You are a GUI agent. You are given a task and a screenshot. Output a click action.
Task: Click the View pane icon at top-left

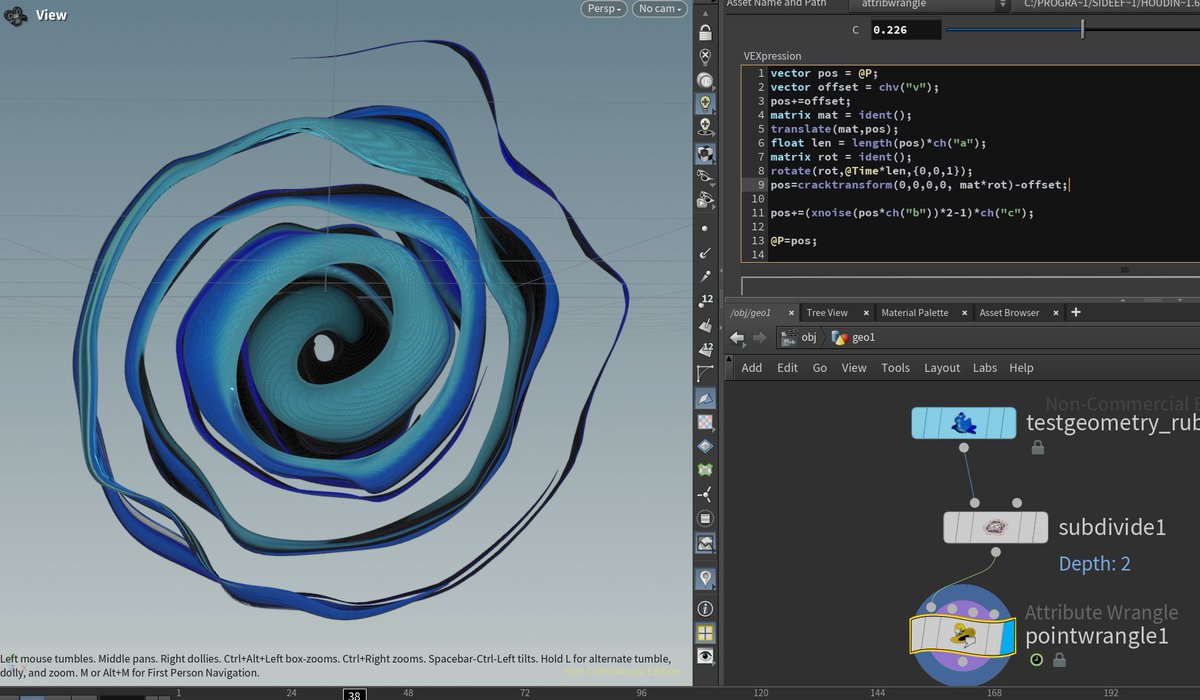pos(14,16)
